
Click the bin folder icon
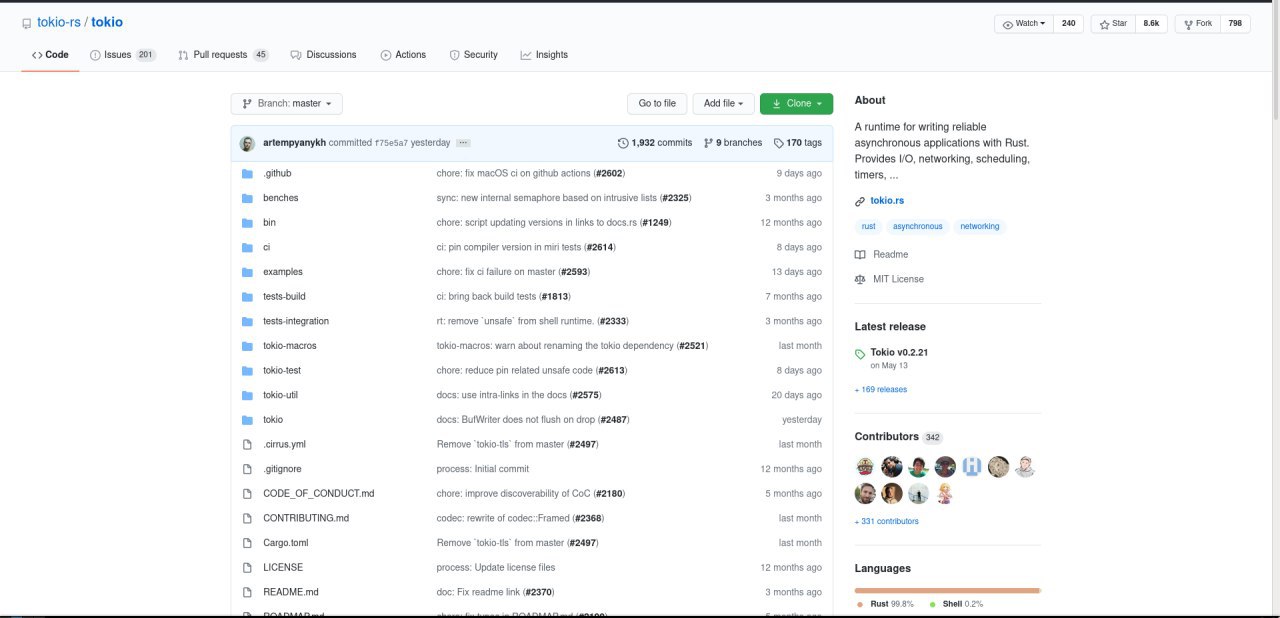(247, 223)
